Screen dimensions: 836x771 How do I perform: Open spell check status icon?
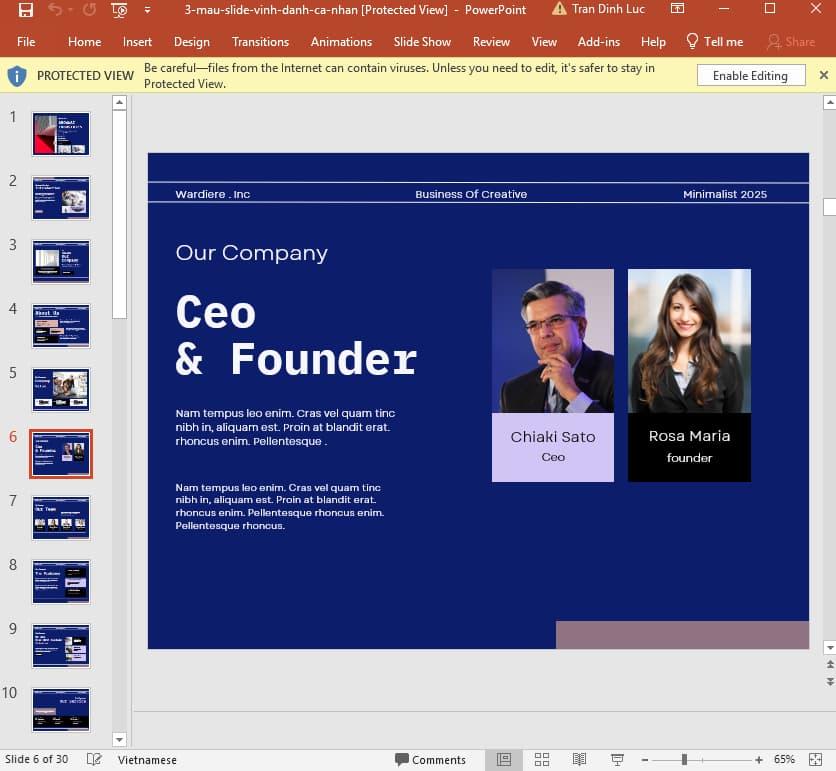(94, 759)
